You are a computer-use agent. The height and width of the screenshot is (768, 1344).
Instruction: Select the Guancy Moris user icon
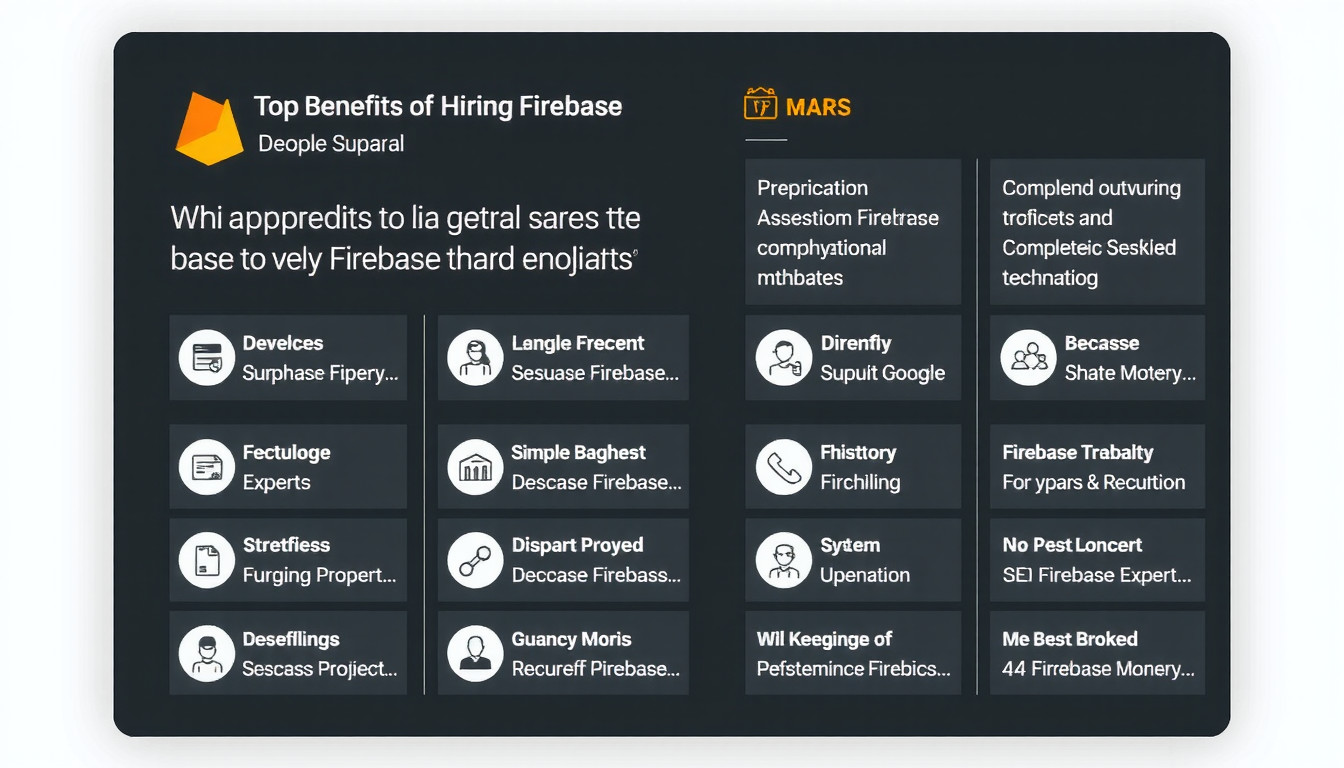(x=475, y=654)
